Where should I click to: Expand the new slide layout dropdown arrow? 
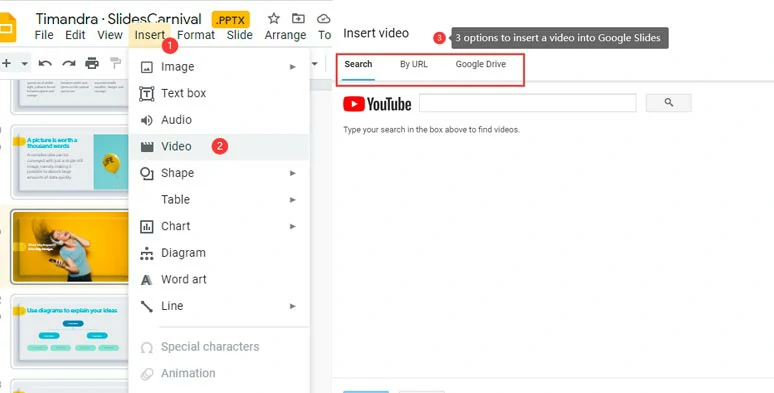point(24,64)
